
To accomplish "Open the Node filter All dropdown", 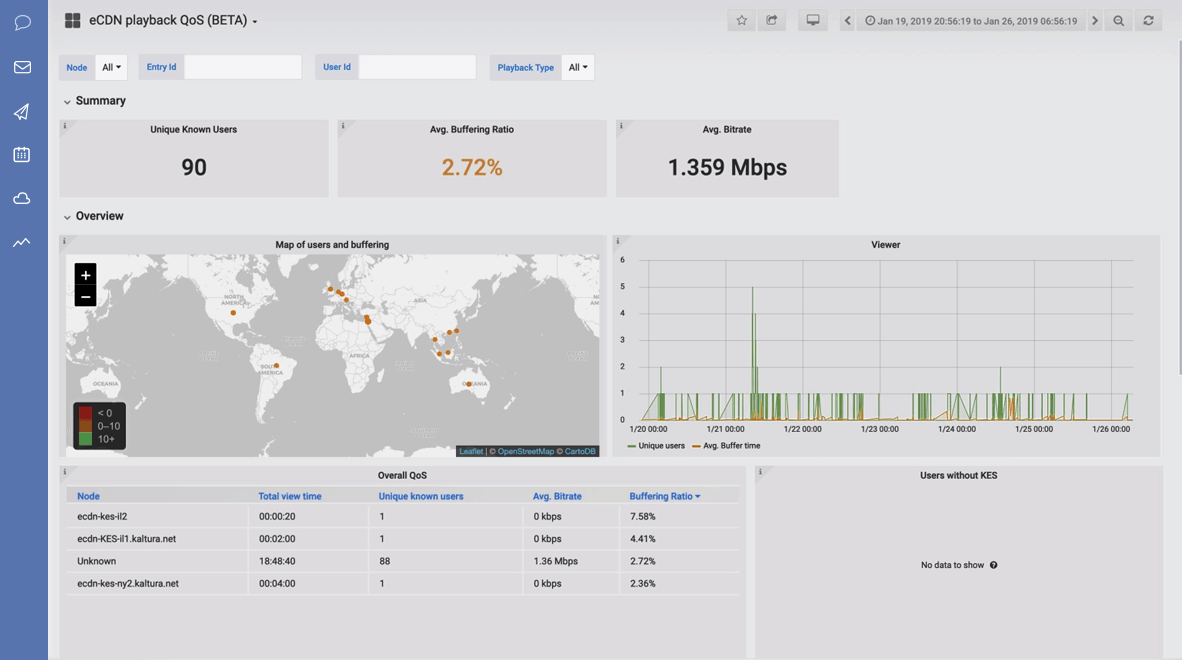I will point(110,67).
